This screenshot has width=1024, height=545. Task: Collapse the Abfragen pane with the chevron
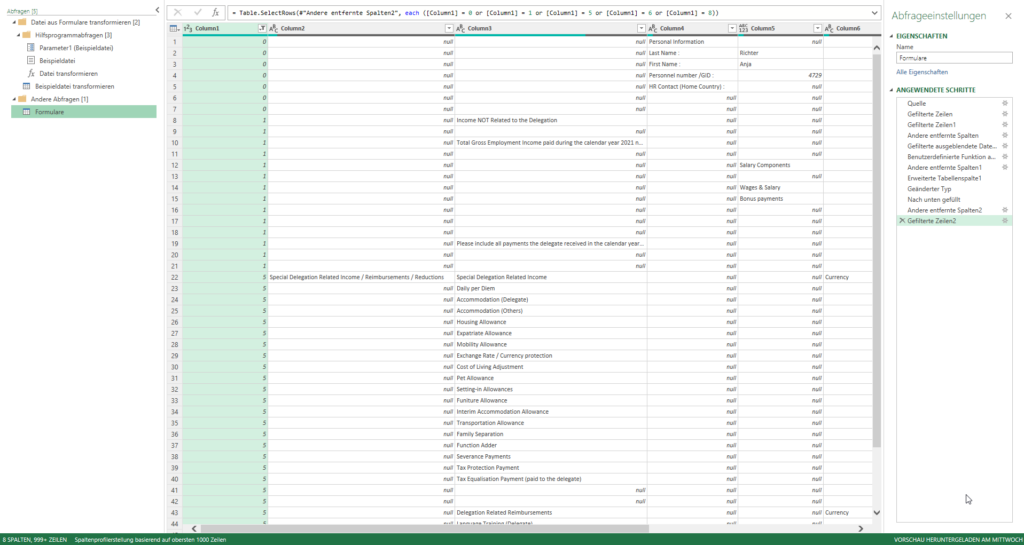point(157,9)
